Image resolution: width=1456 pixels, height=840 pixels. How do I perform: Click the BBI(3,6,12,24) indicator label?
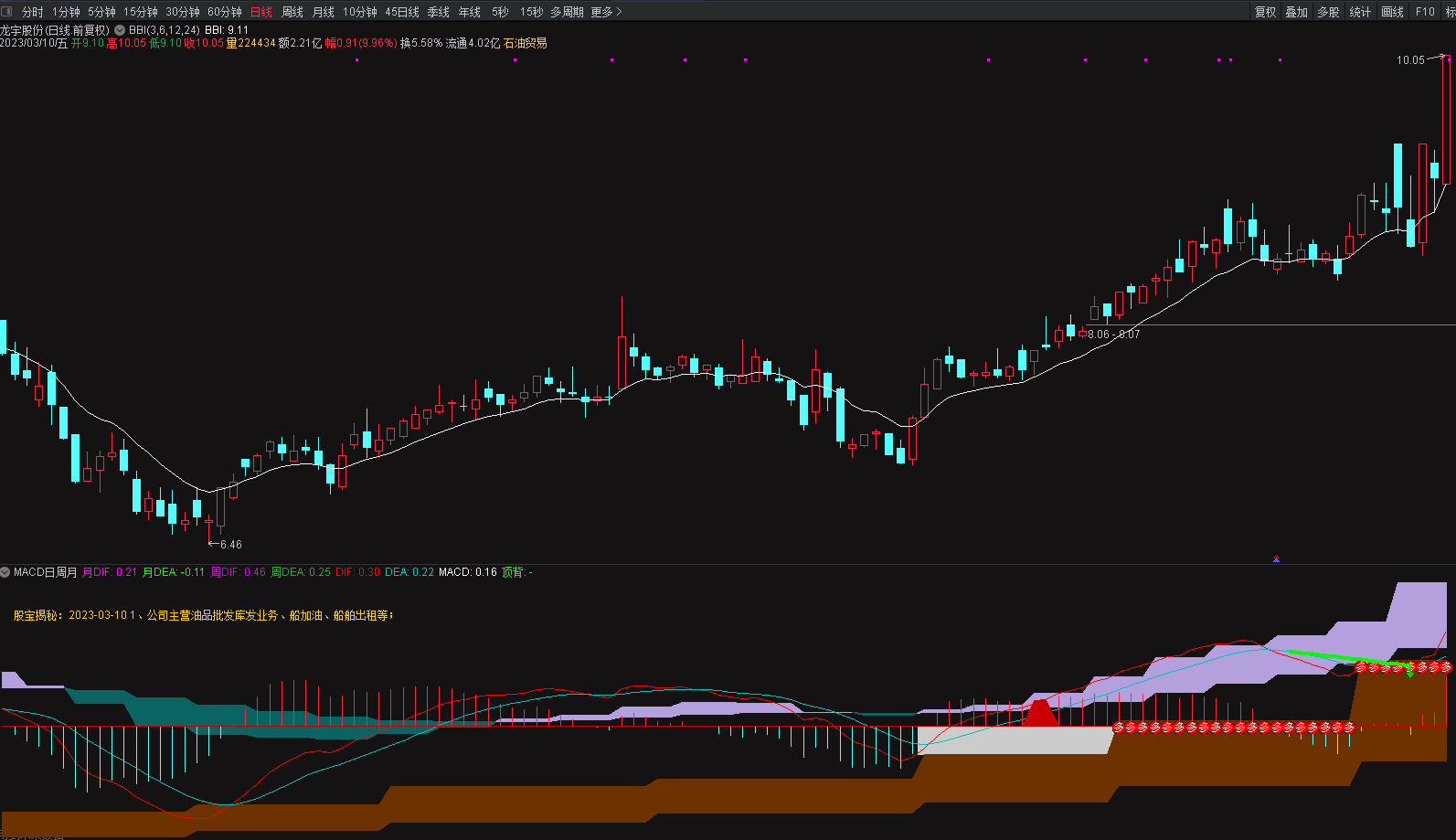click(165, 30)
